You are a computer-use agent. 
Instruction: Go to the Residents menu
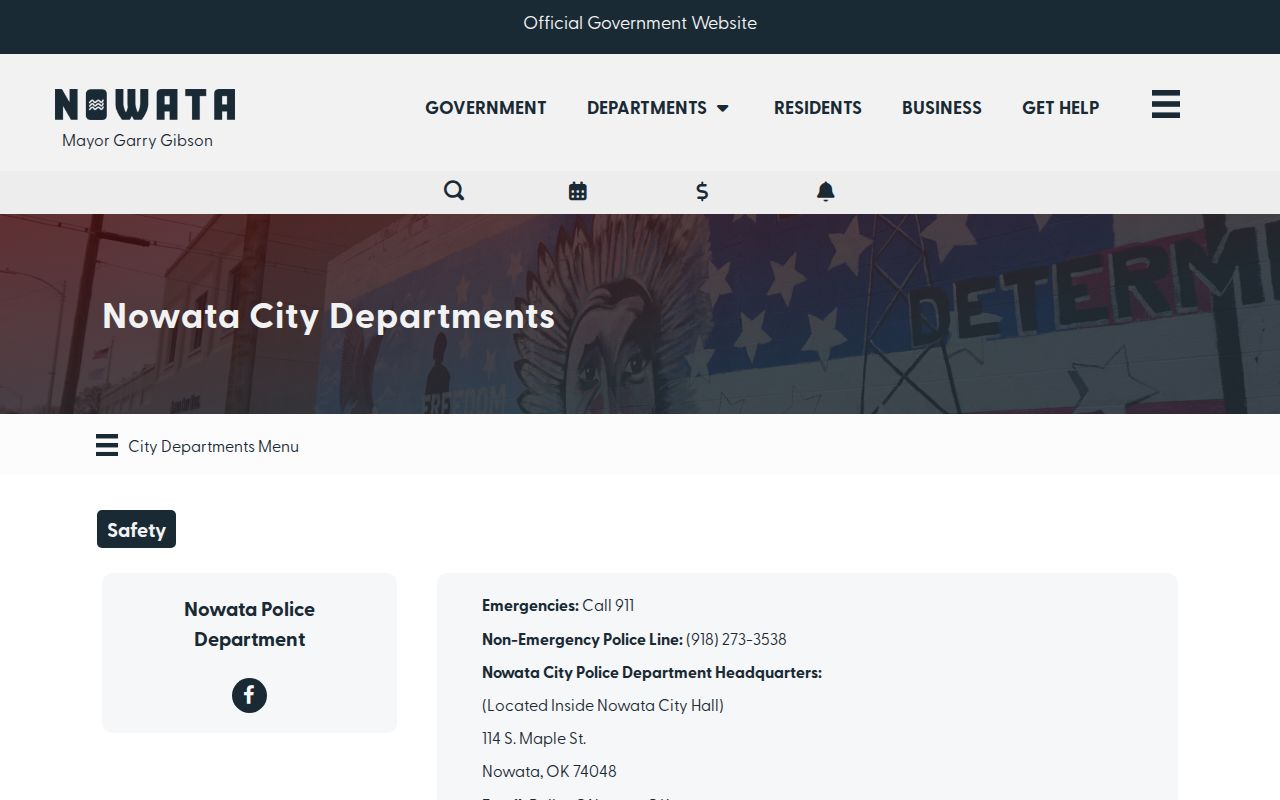click(818, 108)
